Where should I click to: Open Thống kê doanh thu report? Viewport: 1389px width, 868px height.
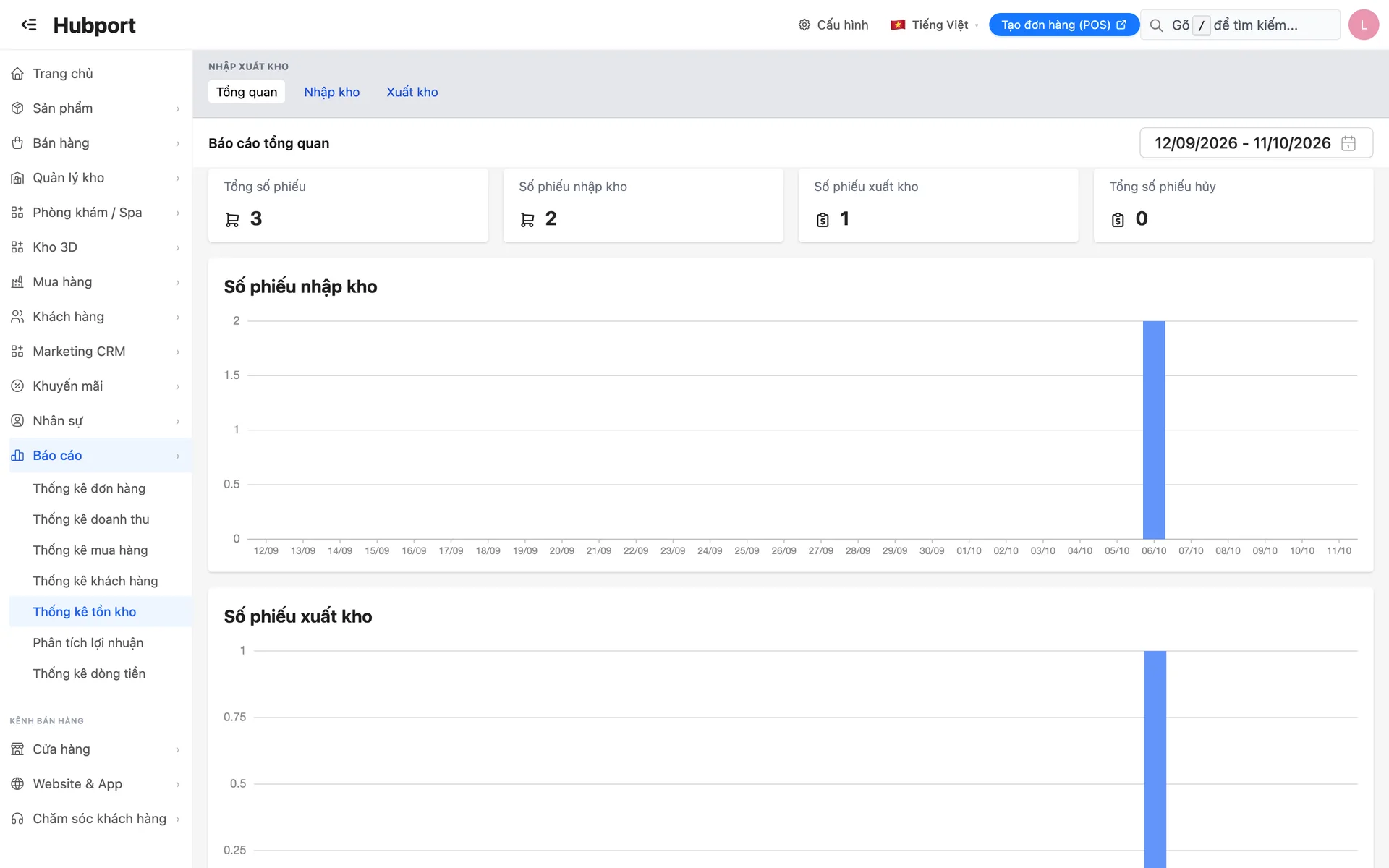(91, 519)
